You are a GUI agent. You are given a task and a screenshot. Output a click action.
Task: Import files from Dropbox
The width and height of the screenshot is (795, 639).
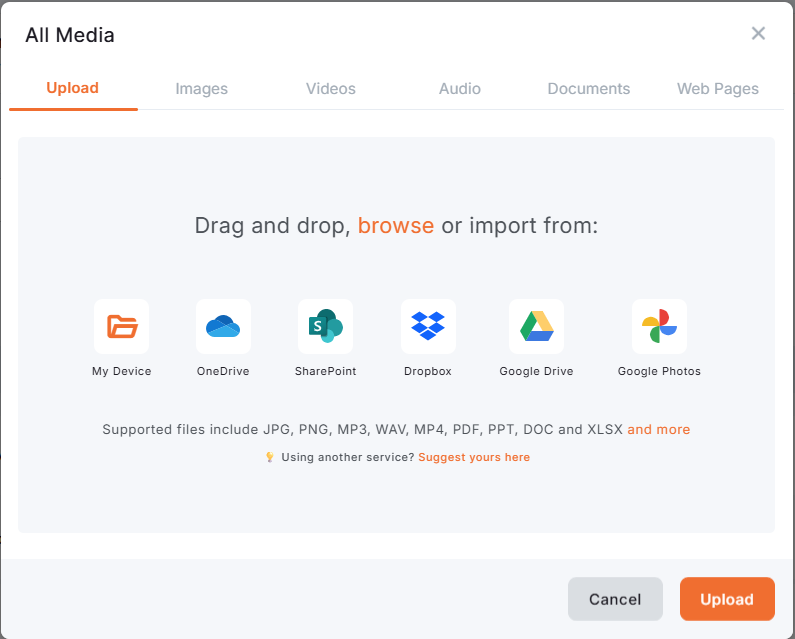tap(428, 326)
